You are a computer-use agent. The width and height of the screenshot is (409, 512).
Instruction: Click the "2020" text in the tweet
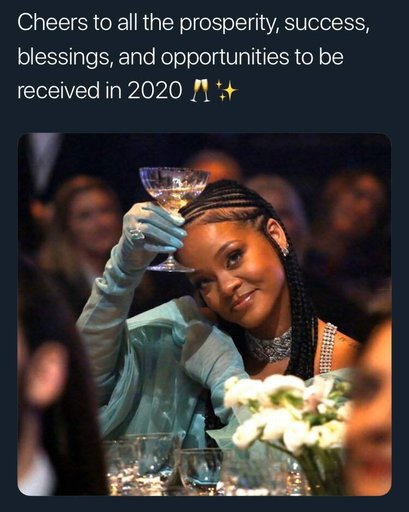[154, 90]
